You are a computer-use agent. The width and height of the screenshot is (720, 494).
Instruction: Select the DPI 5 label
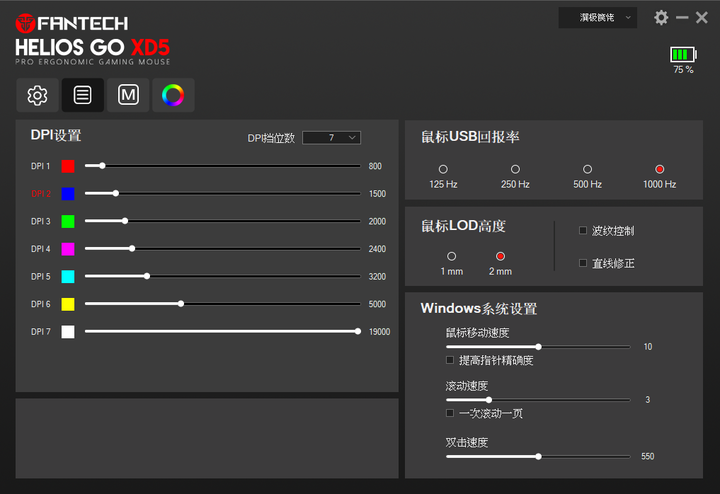(x=40, y=276)
